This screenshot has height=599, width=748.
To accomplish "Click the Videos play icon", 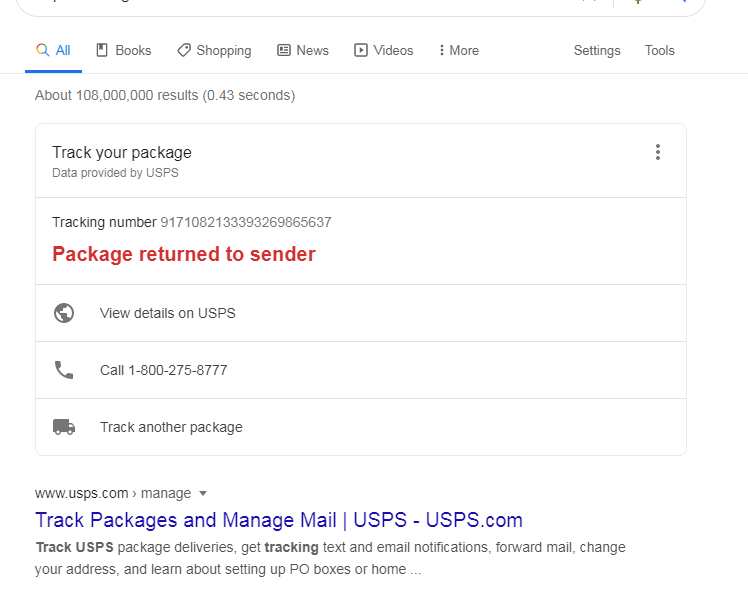I will [x=361, y=50].
